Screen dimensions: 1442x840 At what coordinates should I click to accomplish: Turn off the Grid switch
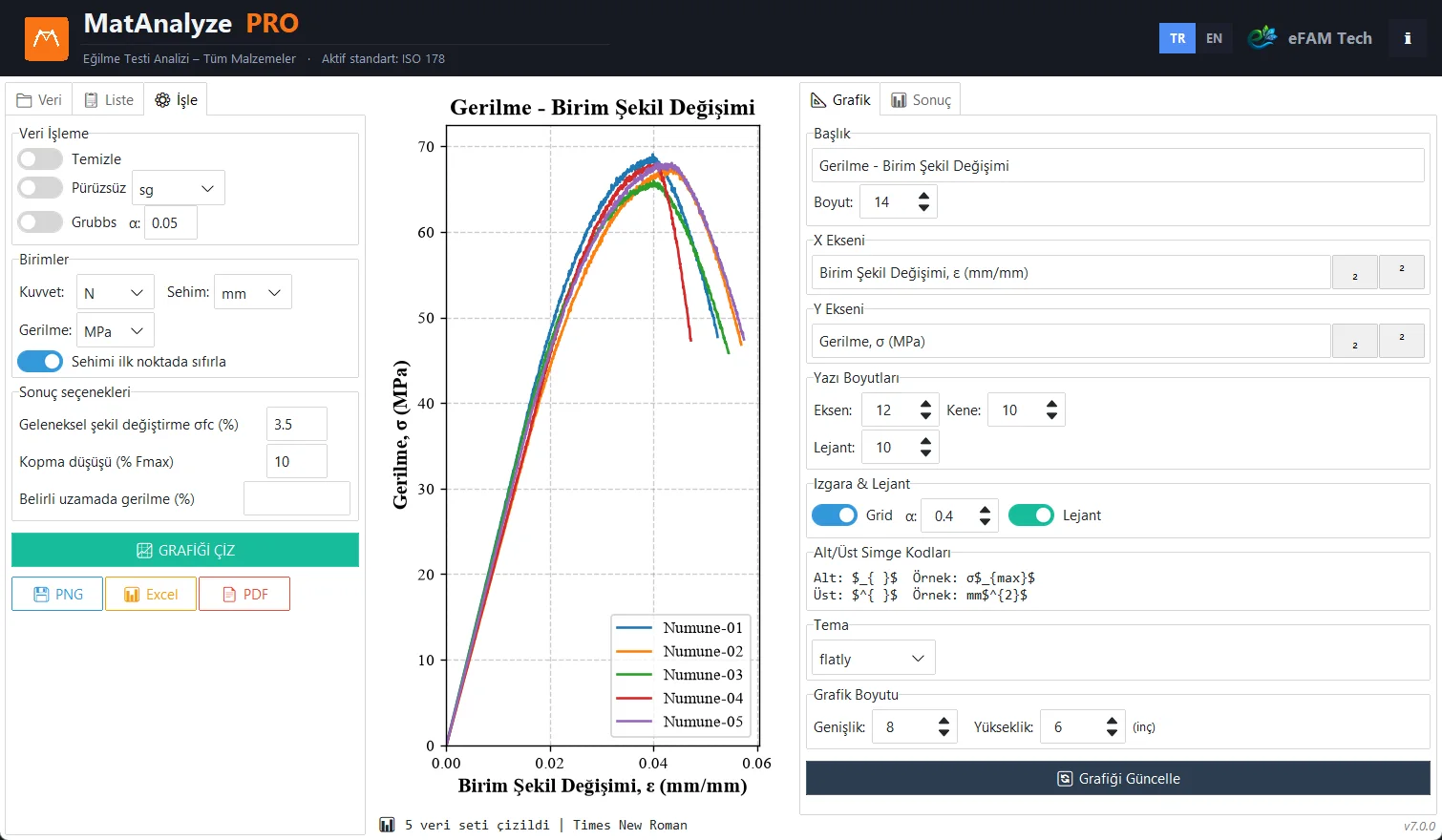[x=835, y=514]
